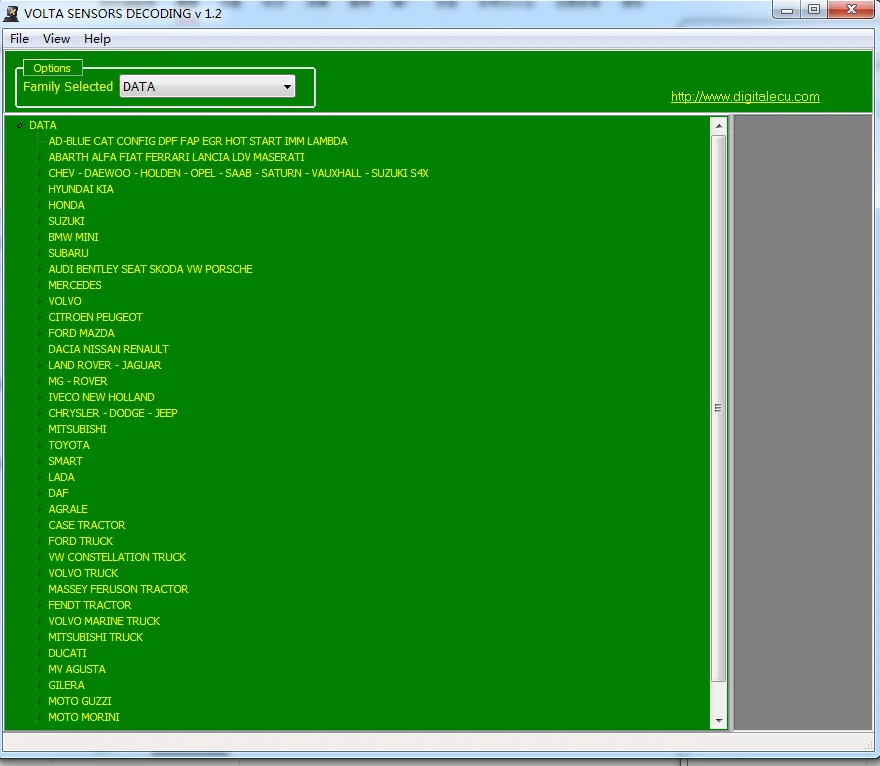Select the AGRALE tree item
The image size is (880, 766).
click(68, 509)
